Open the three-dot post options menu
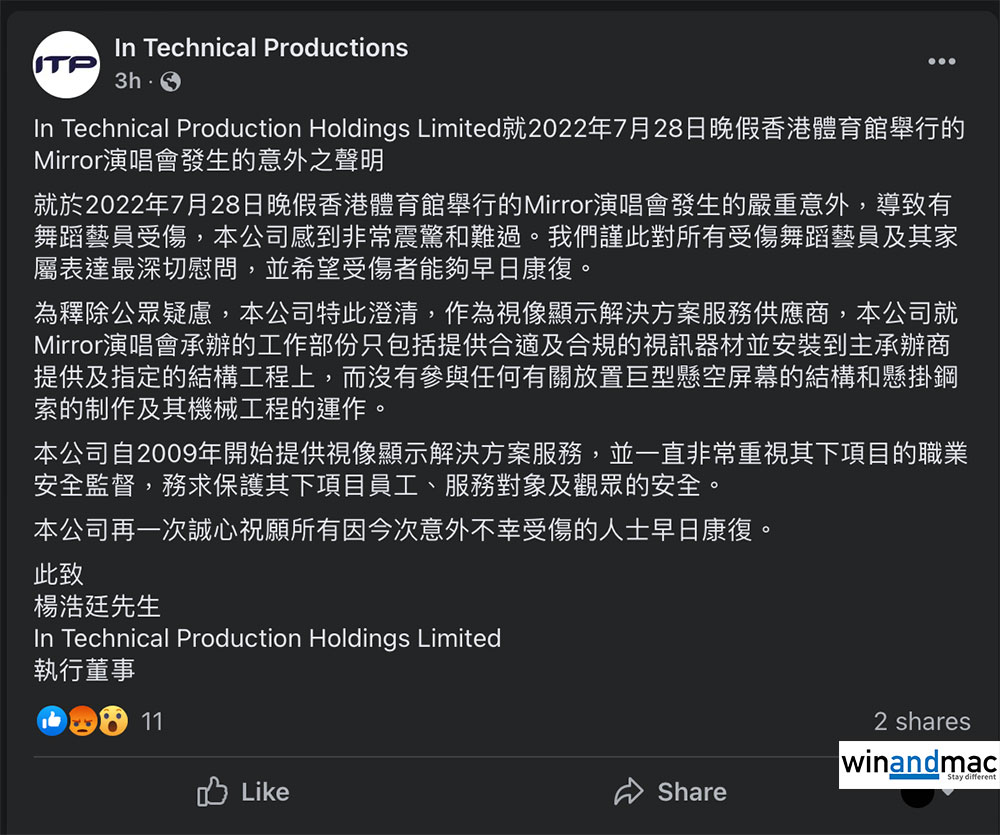Image resolution: width=1000 pixels, height=835 pixels. point(941,62)
